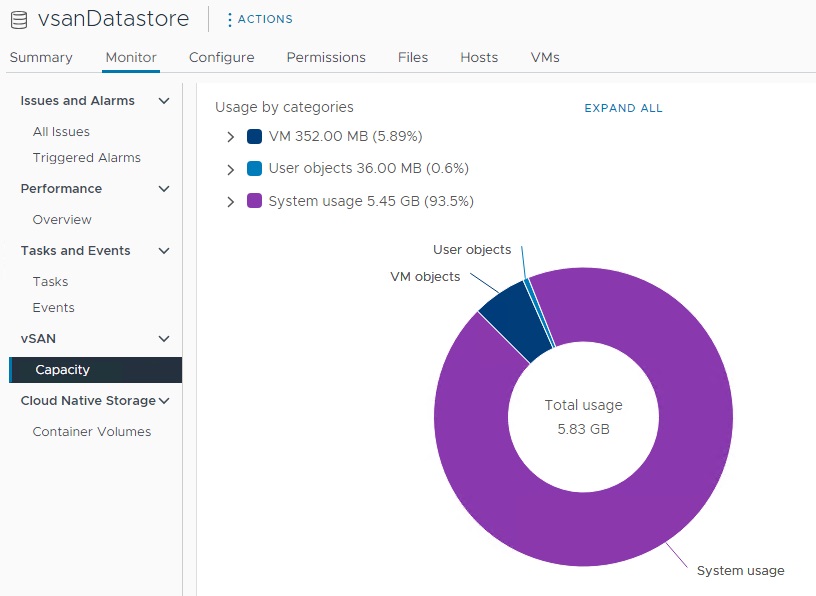Image resolution: width=816 pixels, height=596 pixels.
Task: Open Triggered Alarms in sidebar
Action: (x=86, y=158)
